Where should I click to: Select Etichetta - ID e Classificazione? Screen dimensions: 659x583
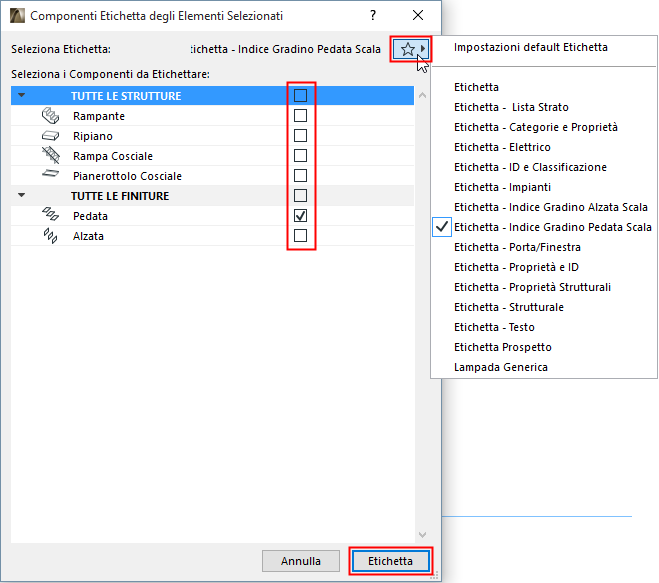[530, 167]
